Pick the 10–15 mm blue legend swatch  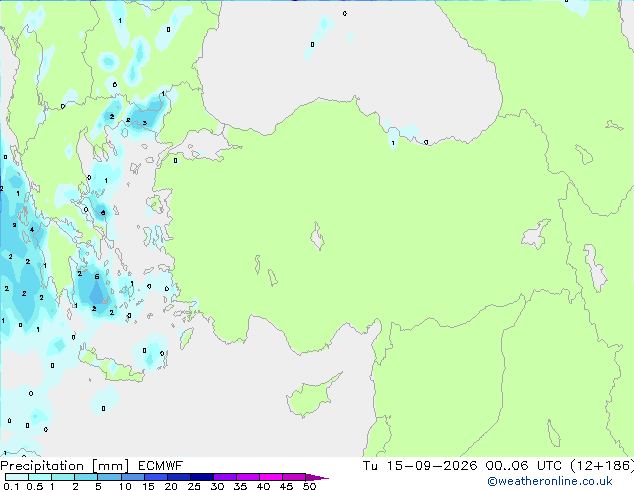(x=133, y=477)
